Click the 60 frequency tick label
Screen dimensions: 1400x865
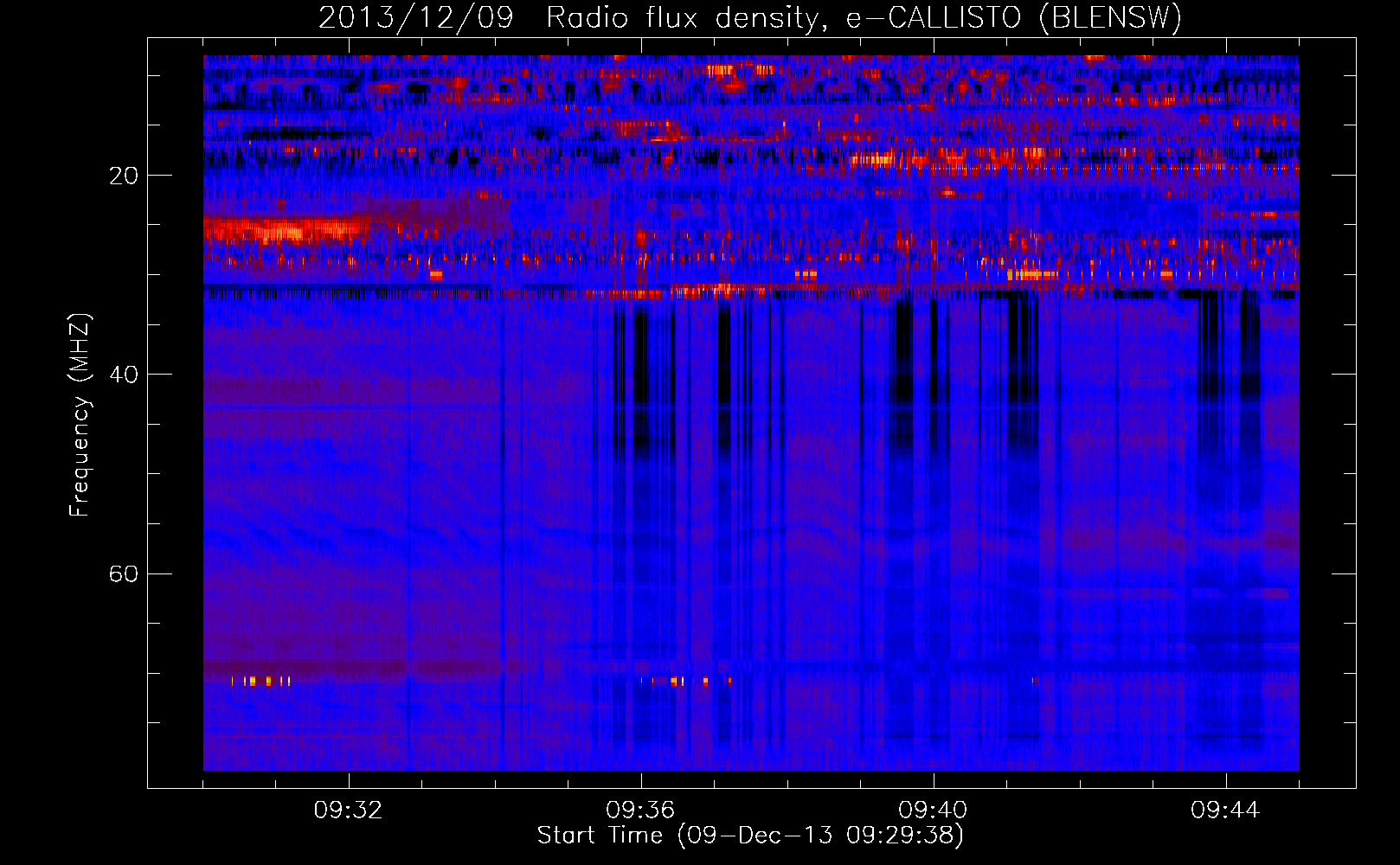[124, 573]
